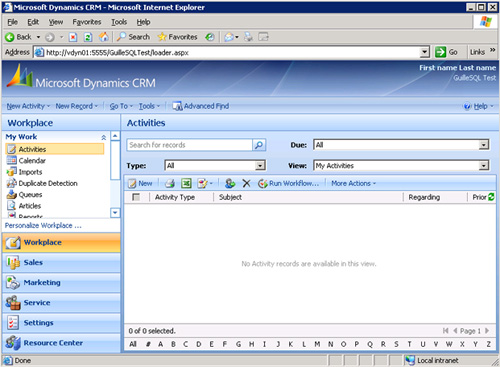This screenshot has height=367, width=500.
Task: Switch to the Settings area
Action: (x=61, y=323)
